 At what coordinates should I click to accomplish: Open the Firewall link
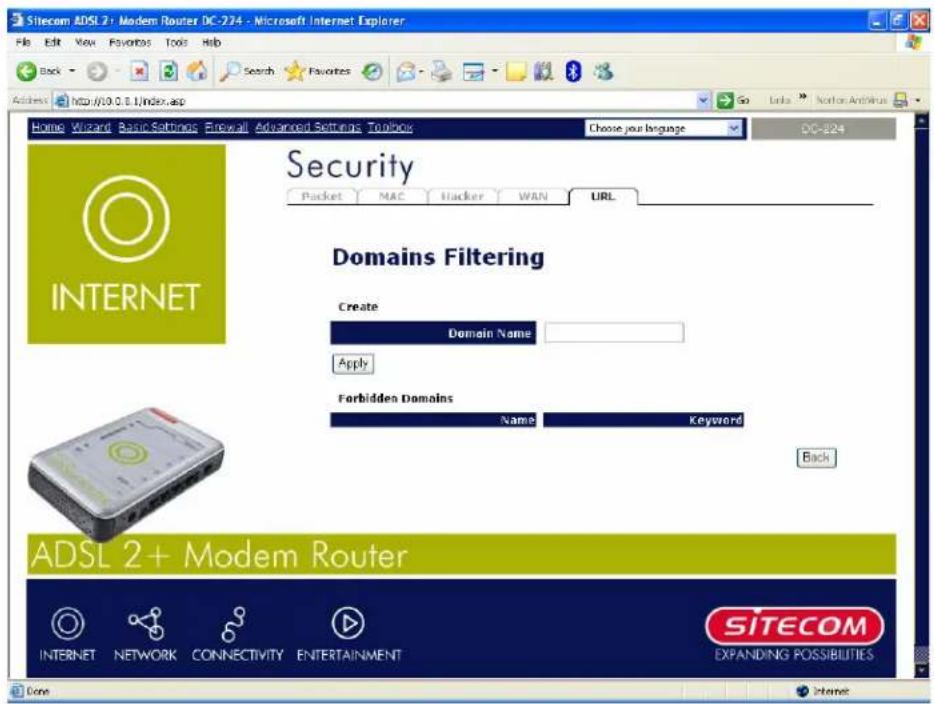226,127
